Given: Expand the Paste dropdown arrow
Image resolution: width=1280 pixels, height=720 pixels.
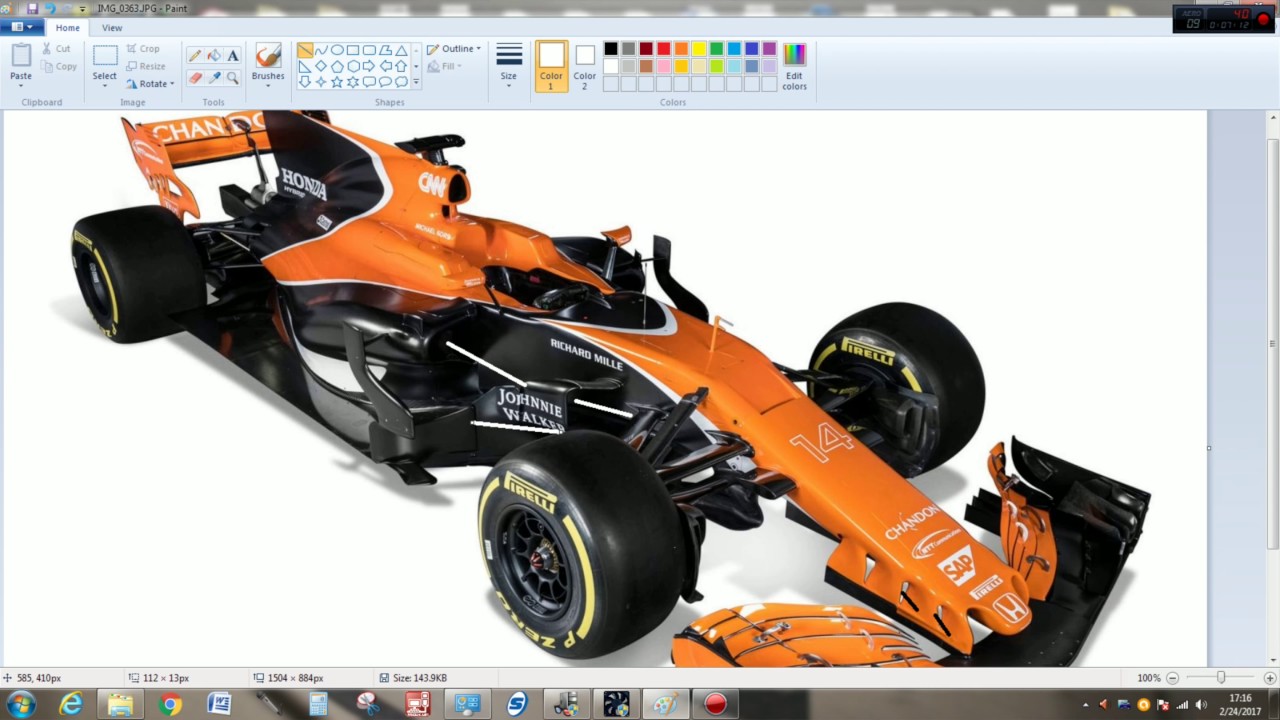Looking at the screenshot, I should tap(21, 85).
